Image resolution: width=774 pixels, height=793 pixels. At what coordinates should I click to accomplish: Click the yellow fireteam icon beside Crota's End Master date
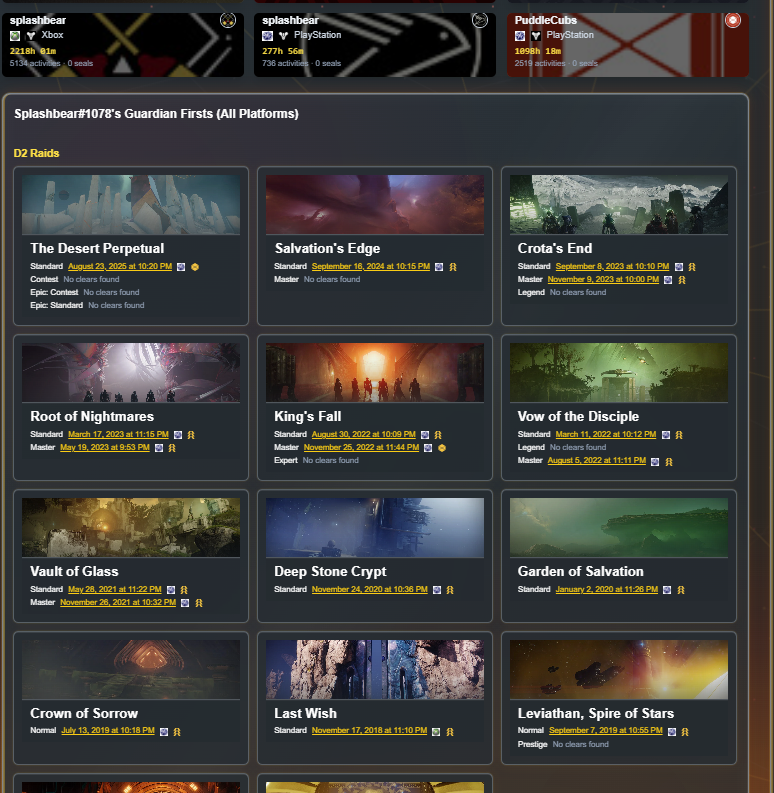click(x=681, y=280)
